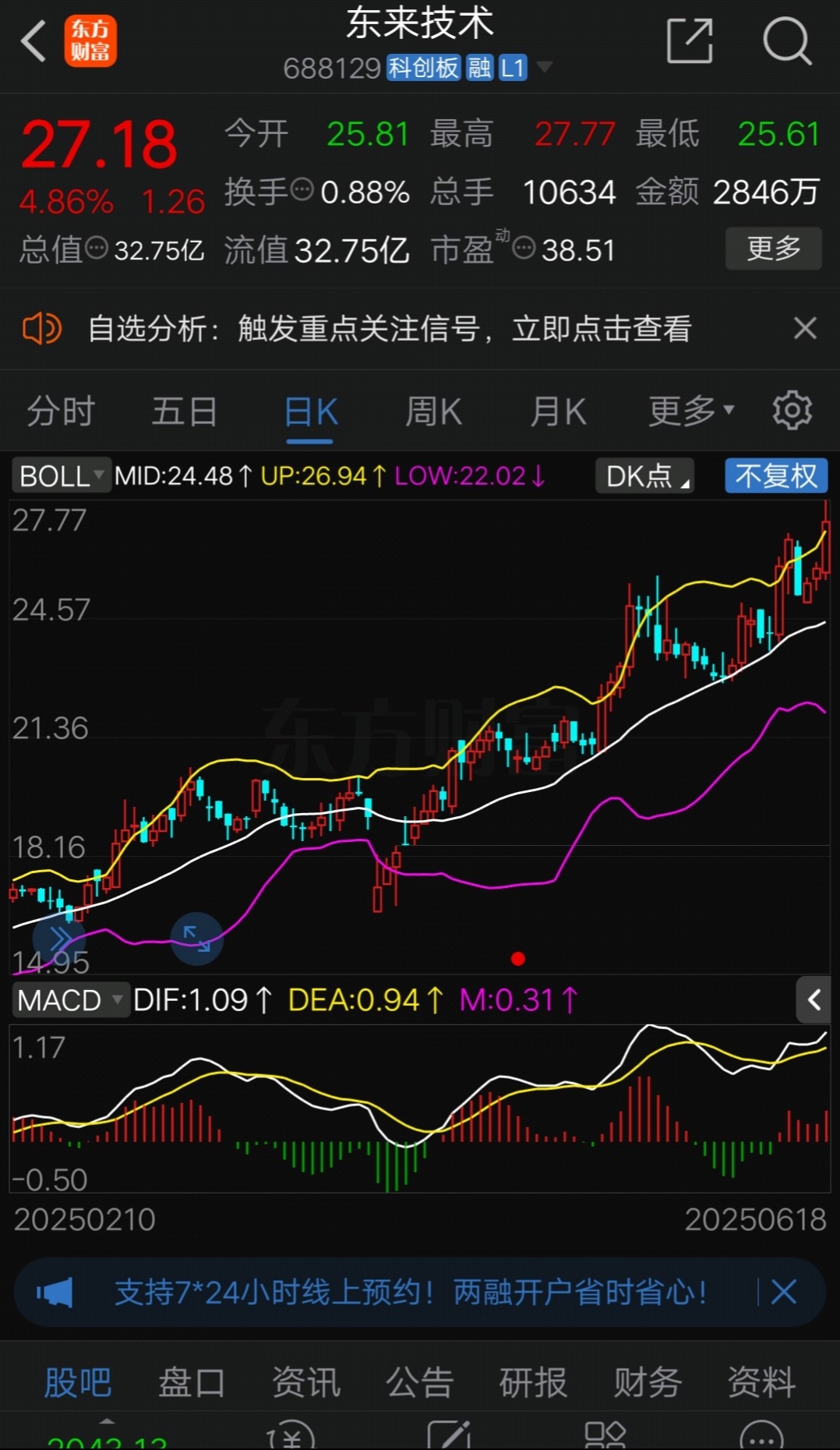Screen dimensions: 840x1450
Task: Change the 不复权 adjustment setting
Action: (x=776, y=476)
